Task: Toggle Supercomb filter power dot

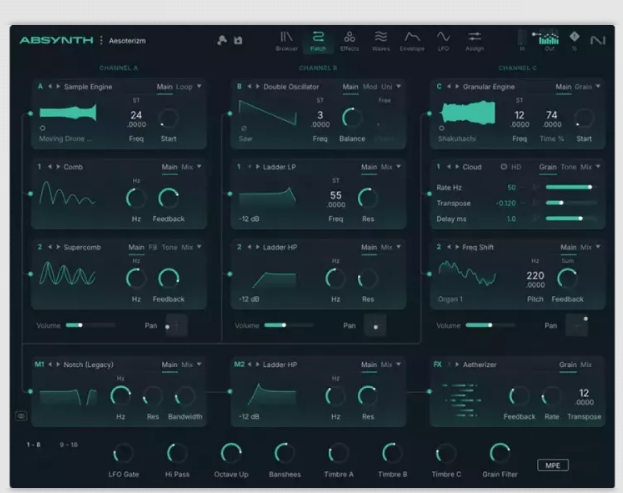Action: 31,274
